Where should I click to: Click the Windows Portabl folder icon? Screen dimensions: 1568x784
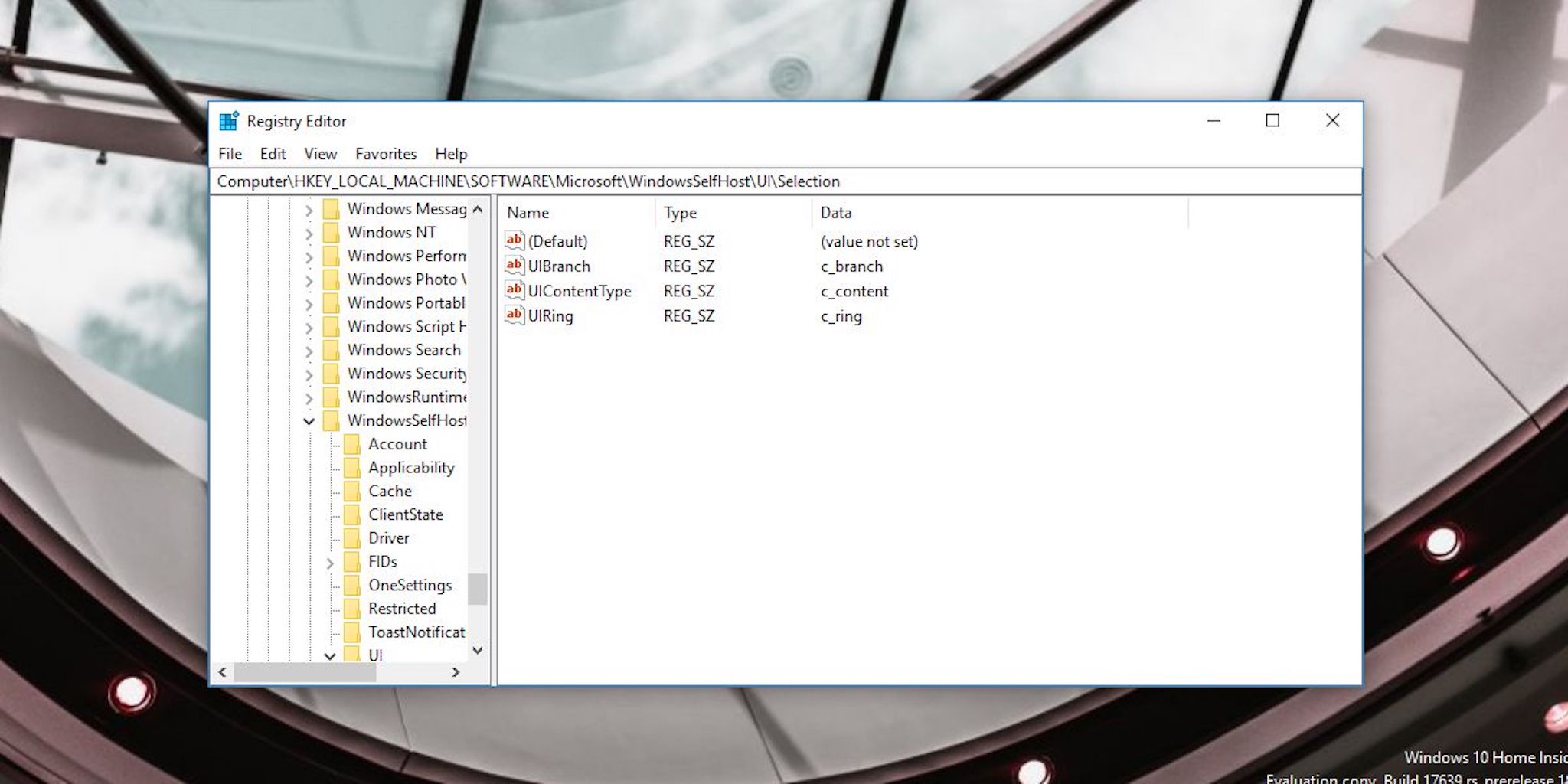pos(331,303)
